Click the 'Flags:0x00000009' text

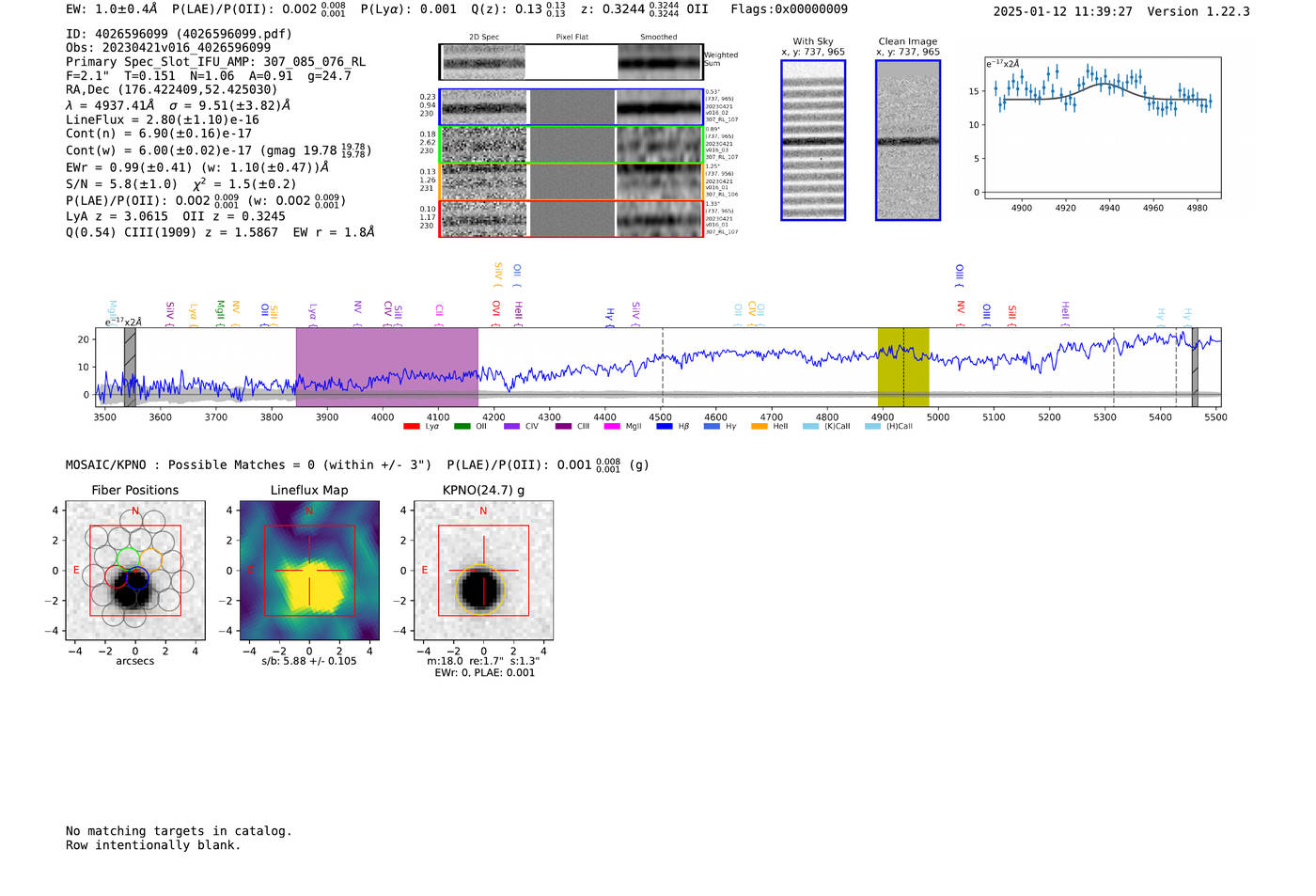click(789, 9)
